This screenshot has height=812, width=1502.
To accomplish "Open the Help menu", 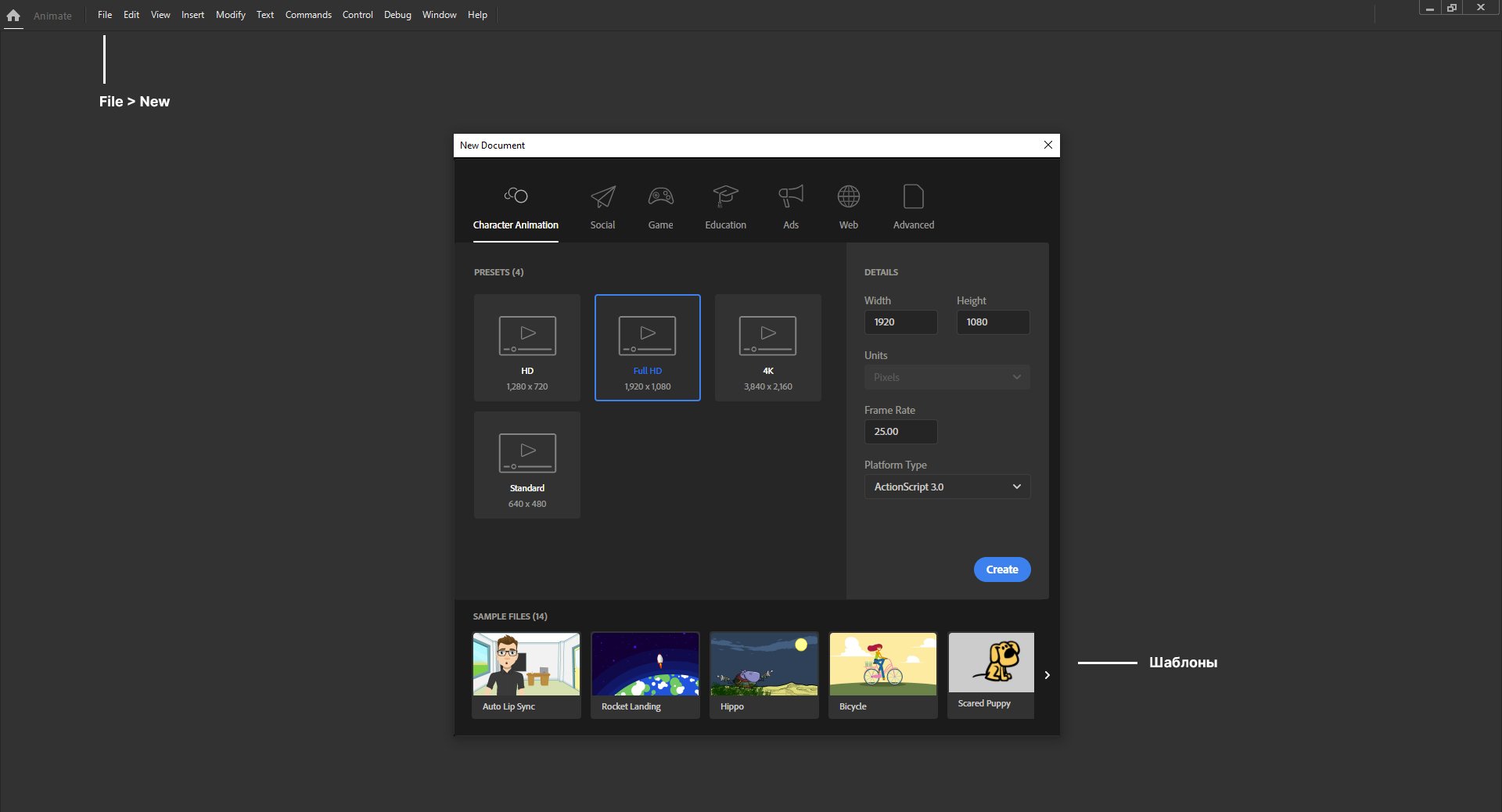I will [477, 15].
